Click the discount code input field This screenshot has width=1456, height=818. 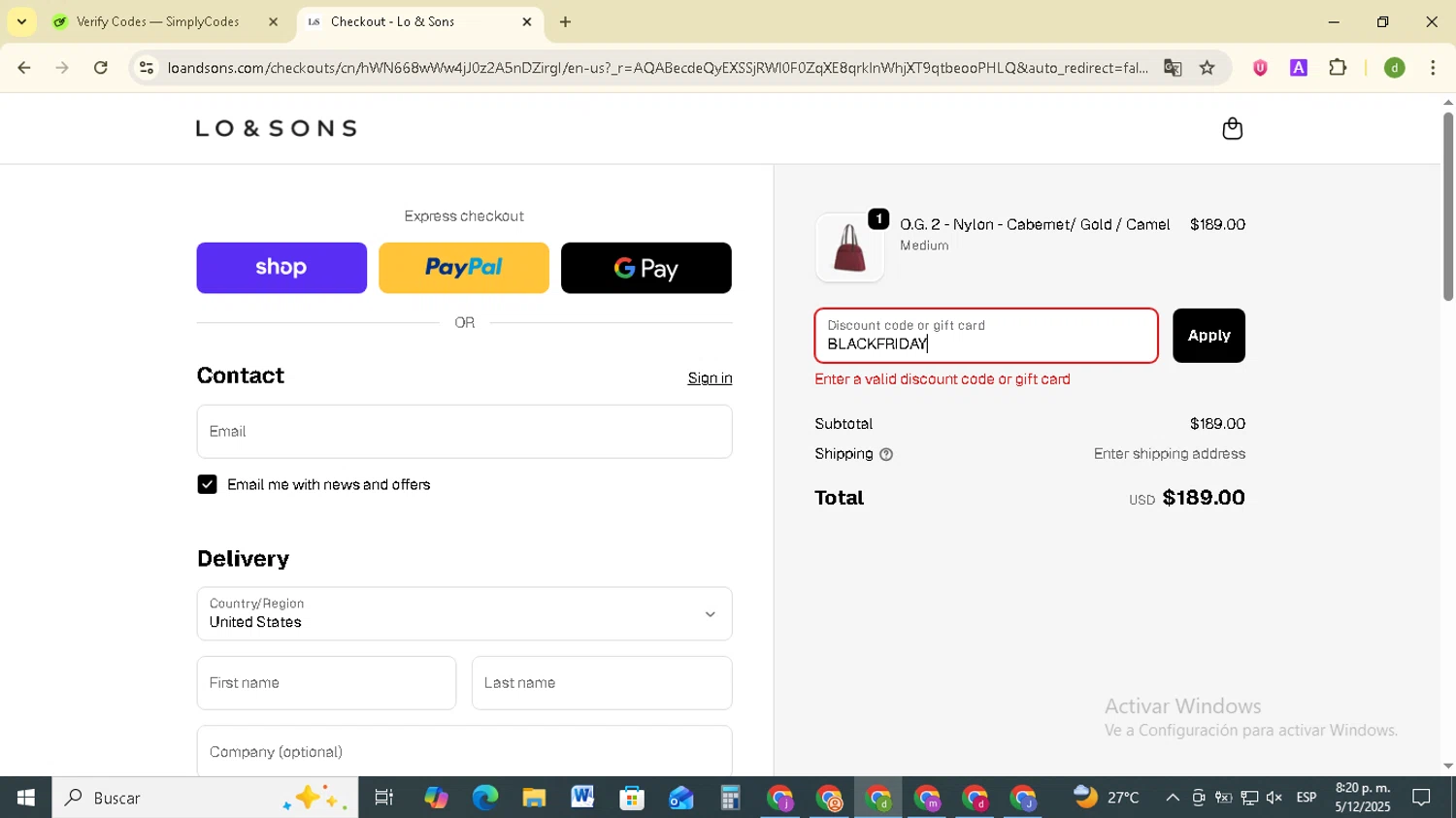(x=986, y=336)
